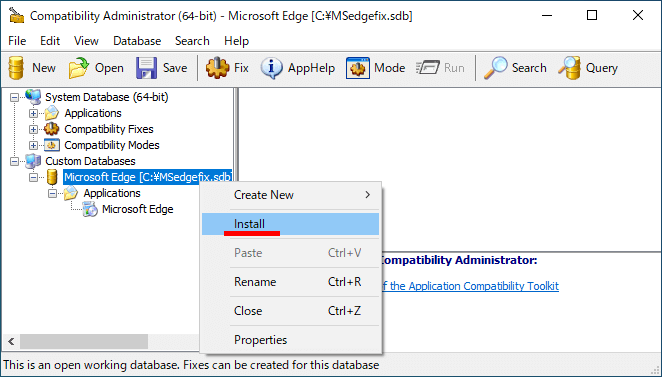
Task: Expand the Compatibility Fixes node
Action: [x=33, y=130]
